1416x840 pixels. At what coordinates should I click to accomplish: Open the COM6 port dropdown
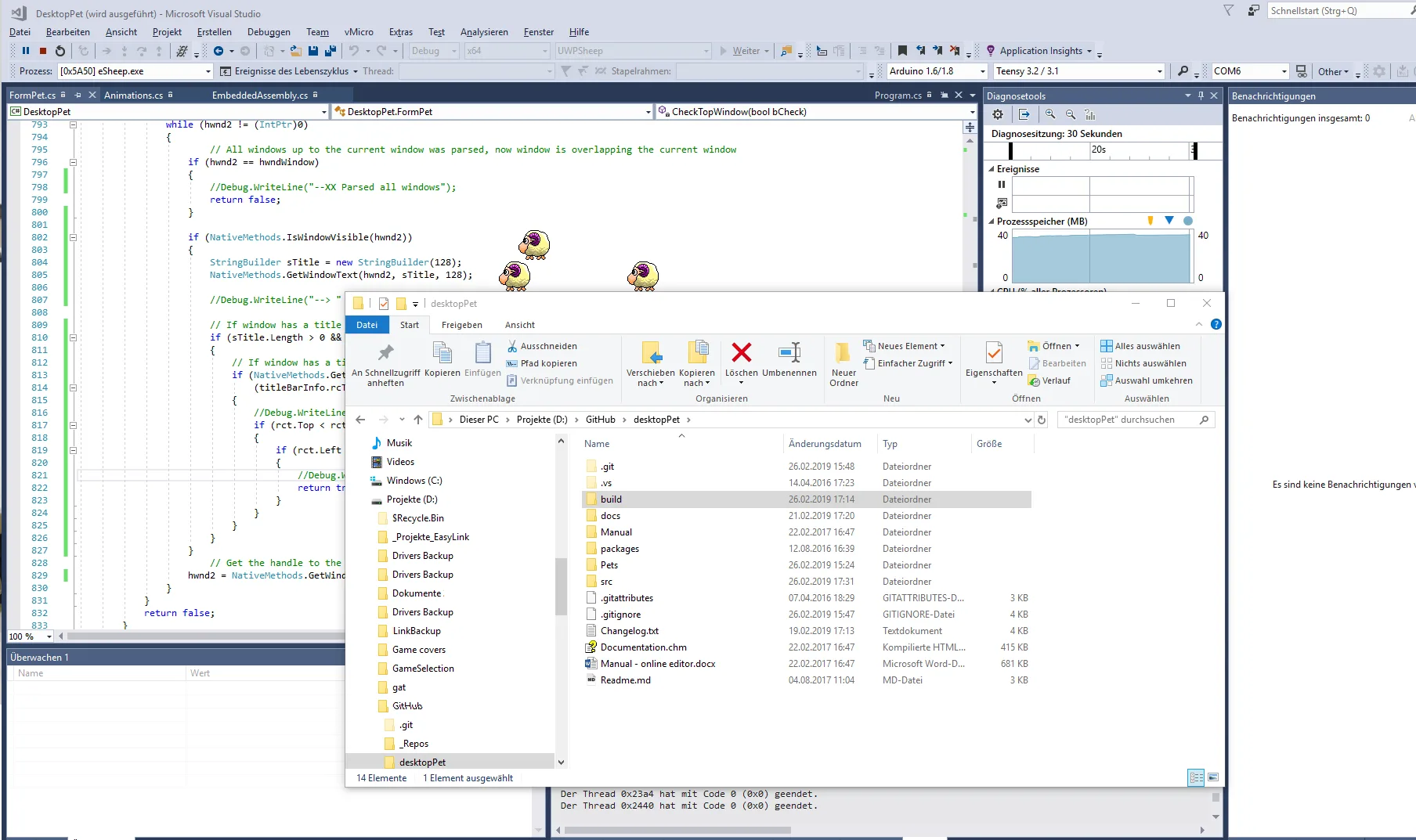click(x=1284, y=71)
